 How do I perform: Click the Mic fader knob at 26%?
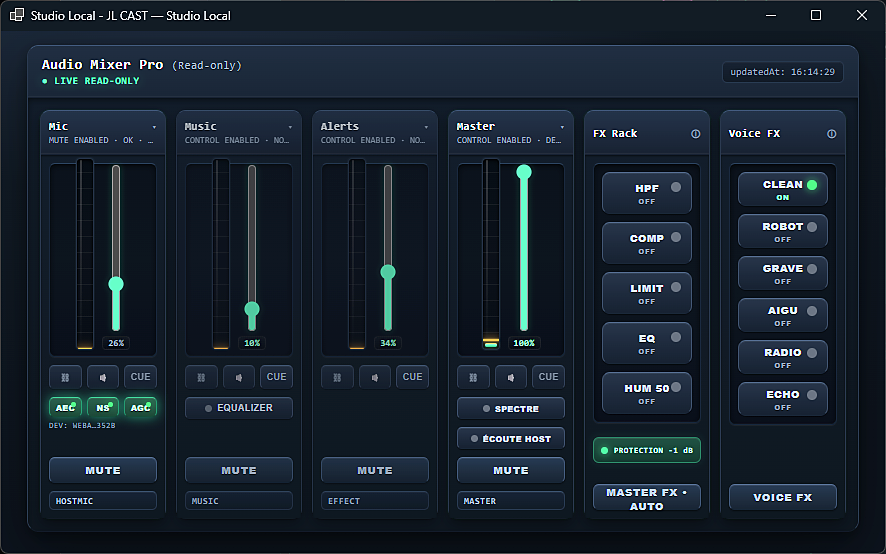point(116,284)
